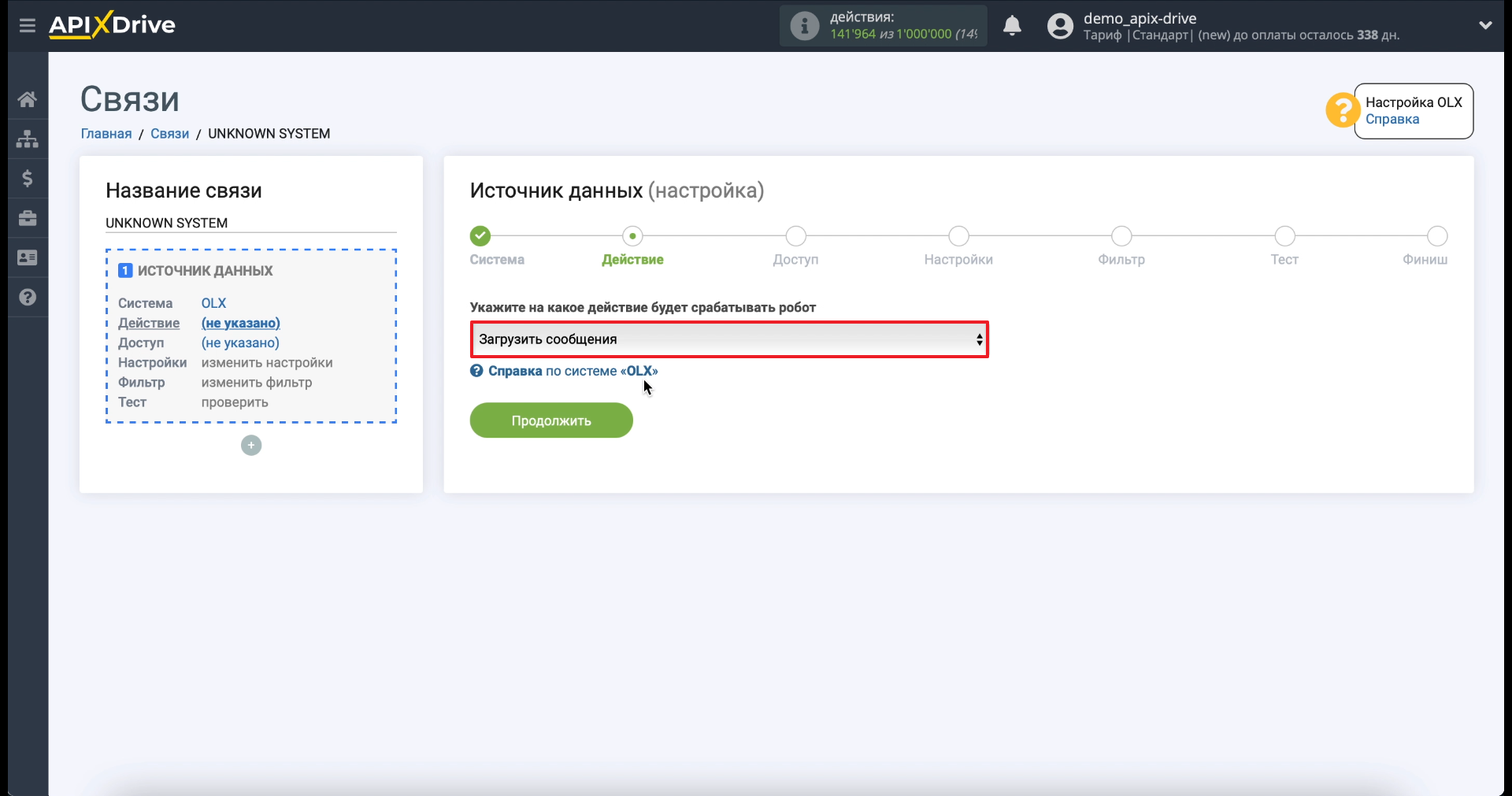Image resolution: width=1512 pixels, height=796 pixels.
Task: Go to Связи breadcrumb
Action: (x=169, y=134)
